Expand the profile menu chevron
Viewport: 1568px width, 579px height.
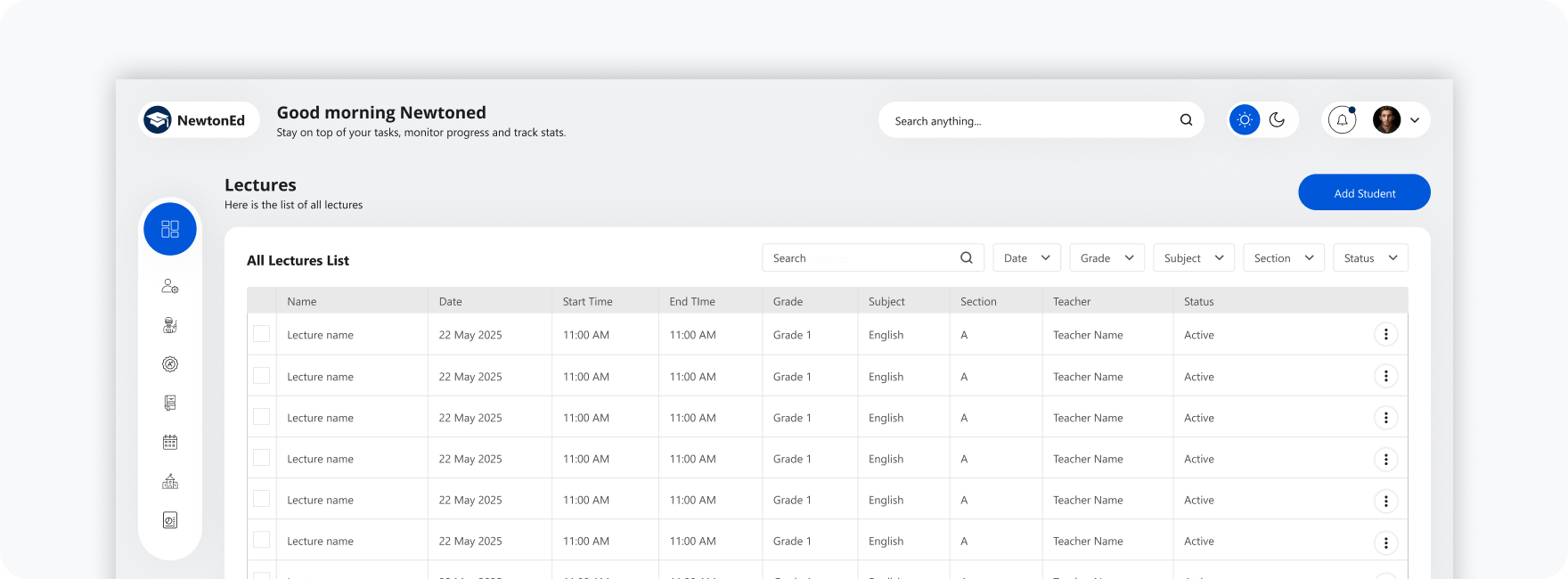tap(1415, 120)
